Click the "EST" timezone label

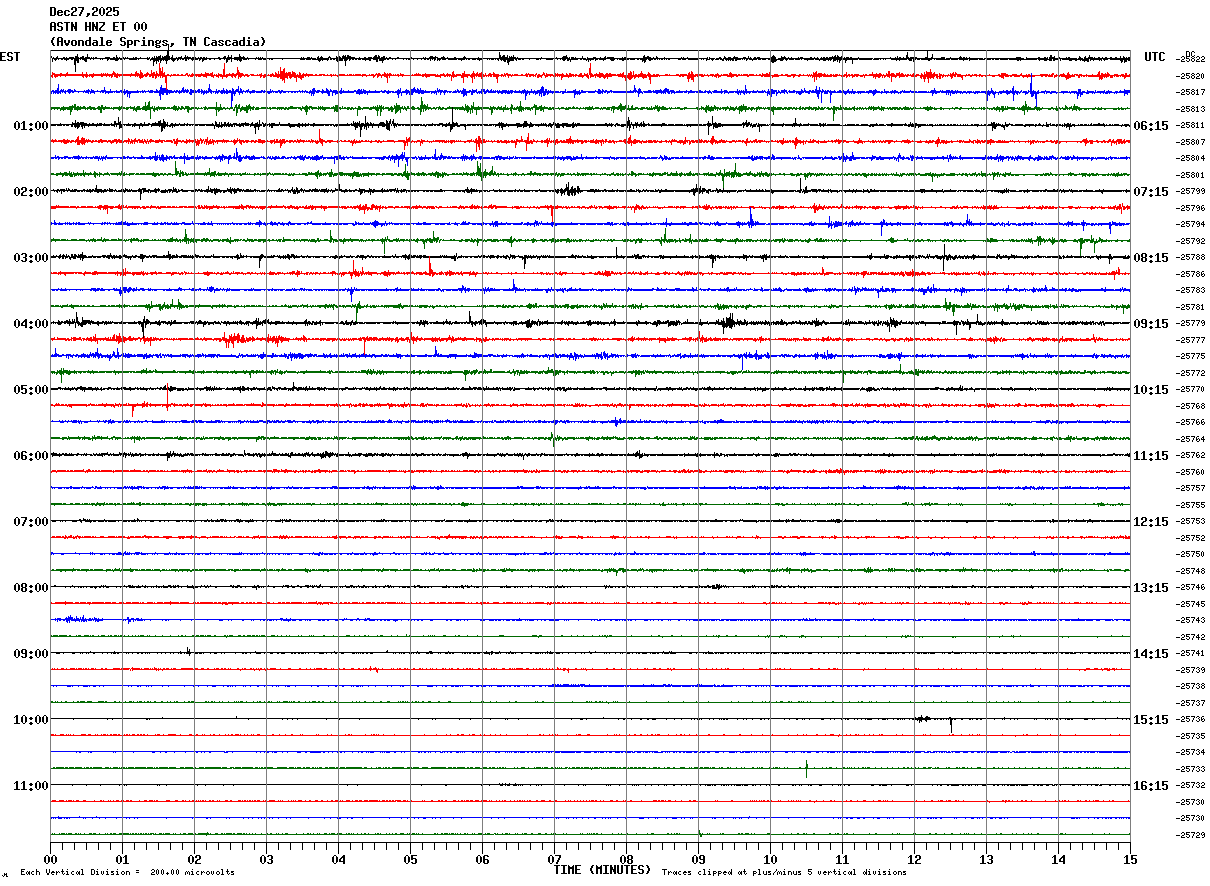[10, 57]
